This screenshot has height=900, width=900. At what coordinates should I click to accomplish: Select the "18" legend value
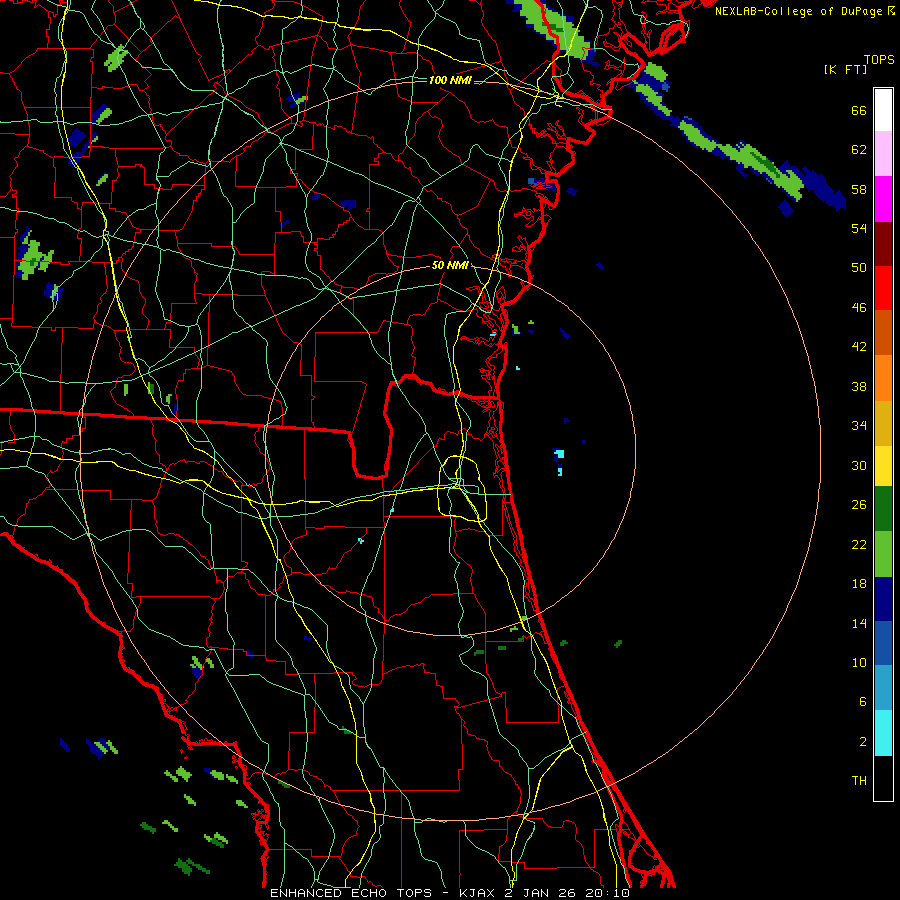click(x=859, y=584)
